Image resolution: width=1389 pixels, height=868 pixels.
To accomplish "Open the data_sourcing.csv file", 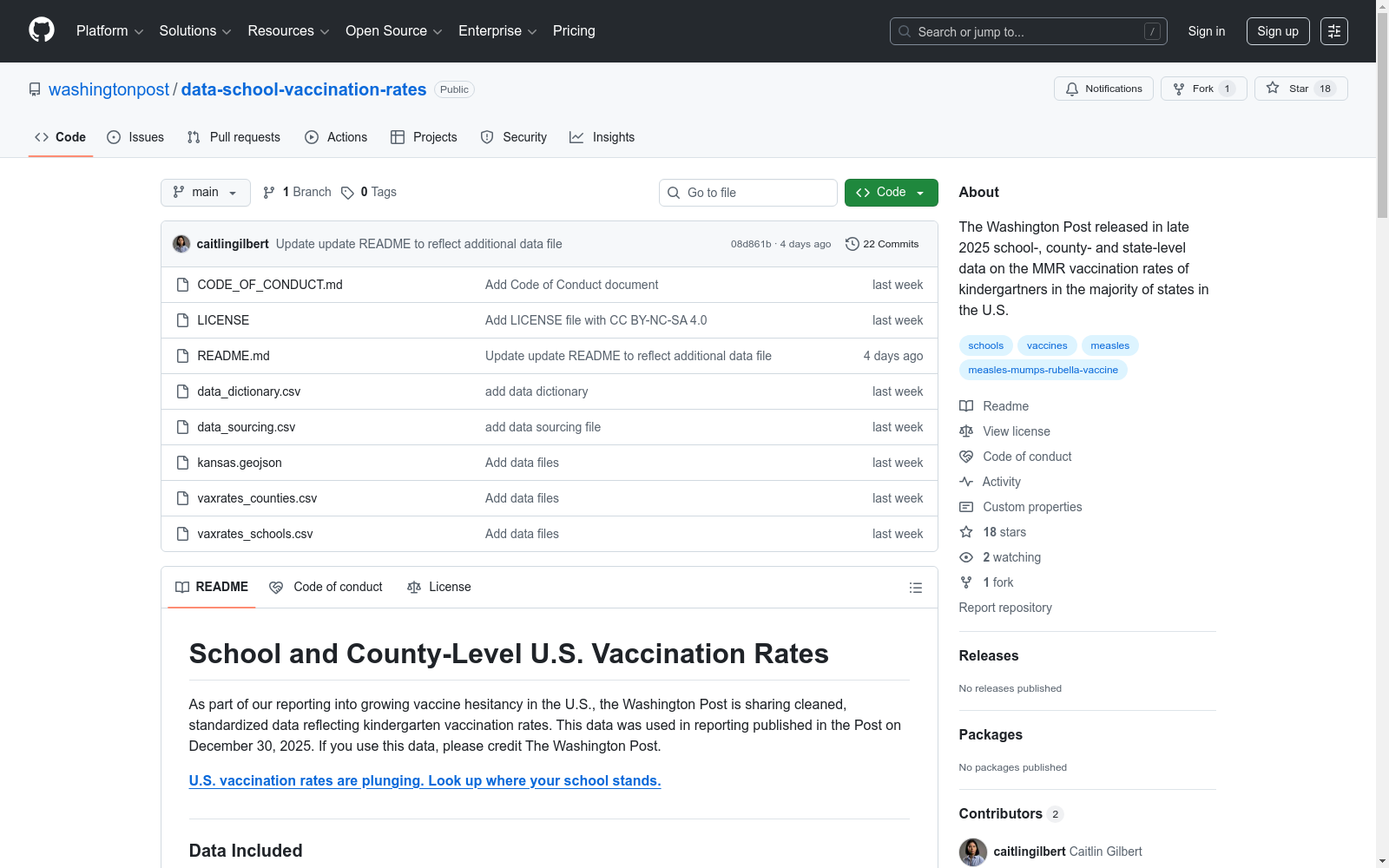I will [x=247, y=427].
